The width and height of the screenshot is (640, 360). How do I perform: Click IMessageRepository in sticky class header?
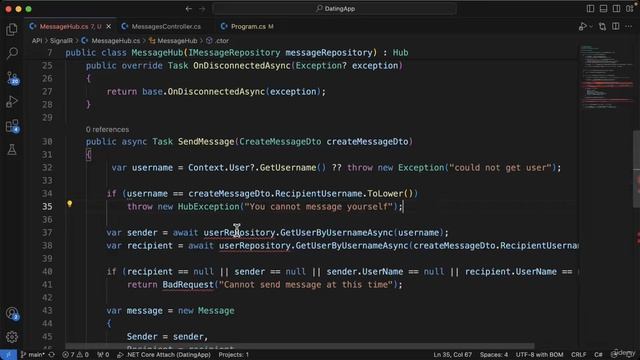[x=234, y=53]
